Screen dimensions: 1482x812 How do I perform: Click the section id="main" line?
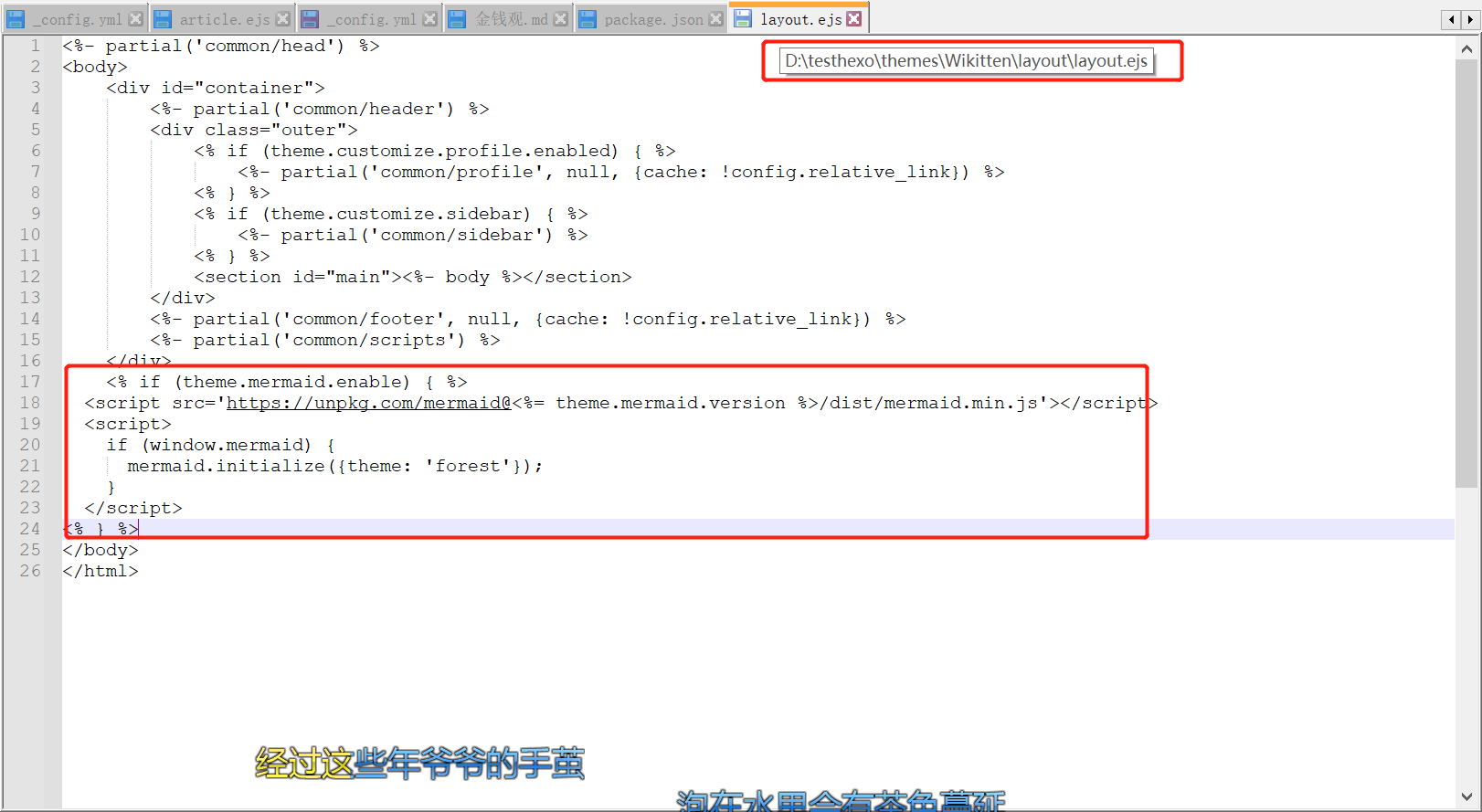413,277
